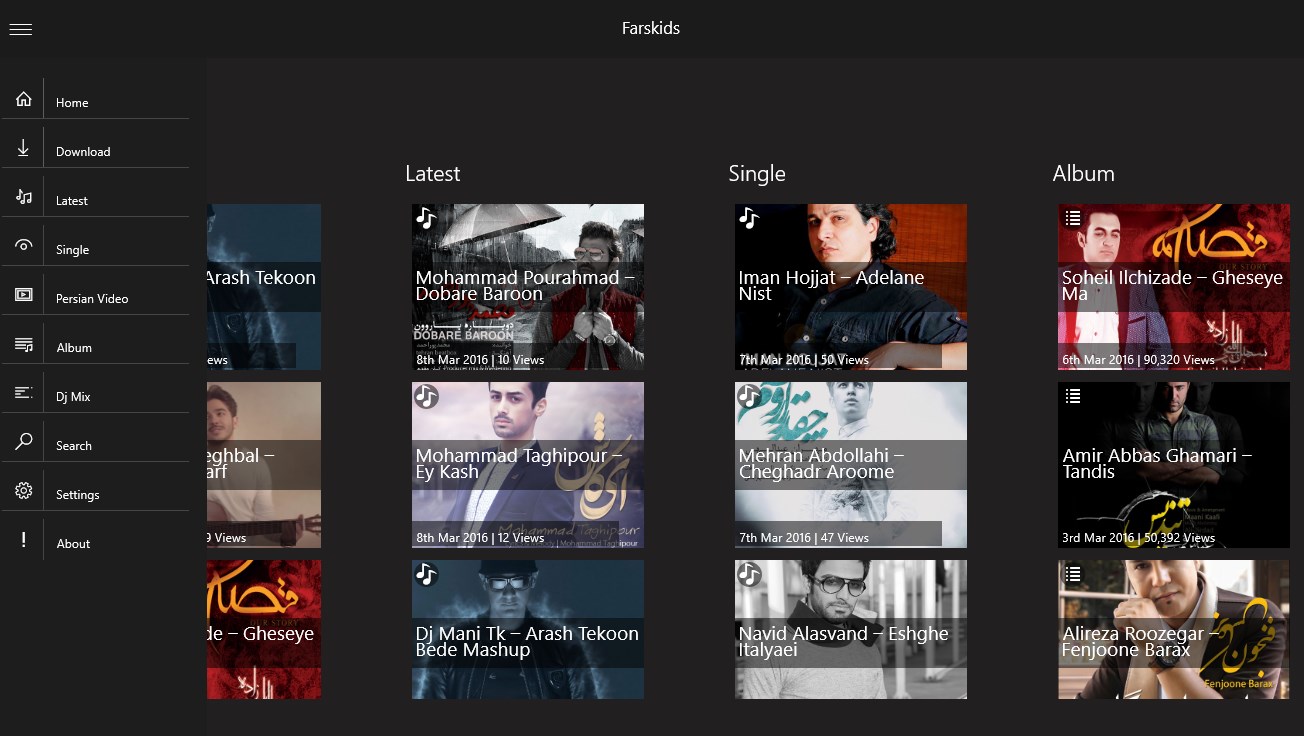Open Iman Hojjat – Adelane Nist single
Image resolution: width=1304 pixels, height=736 pixels.
point(851,287)
